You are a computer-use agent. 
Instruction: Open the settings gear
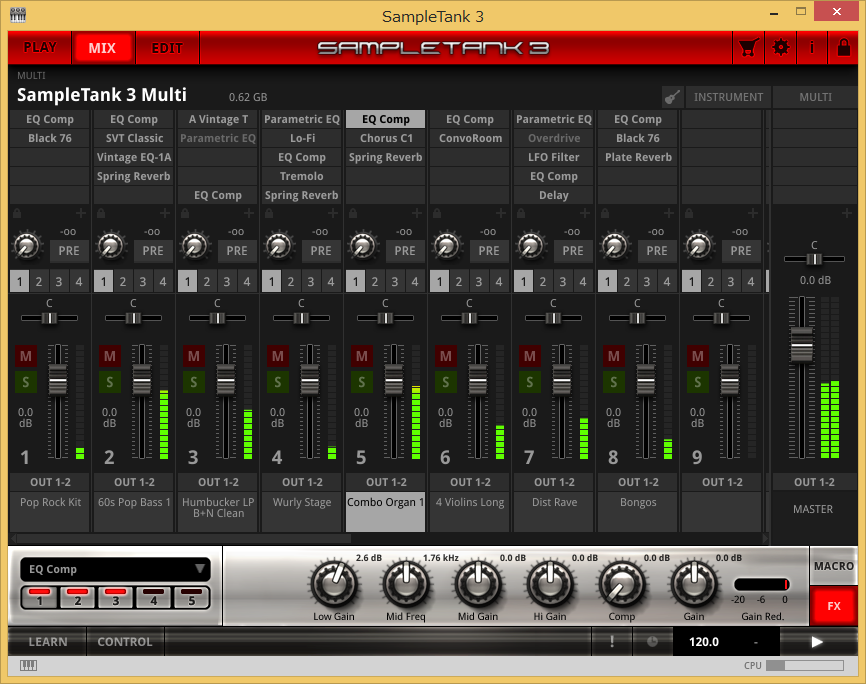point(780,48)
